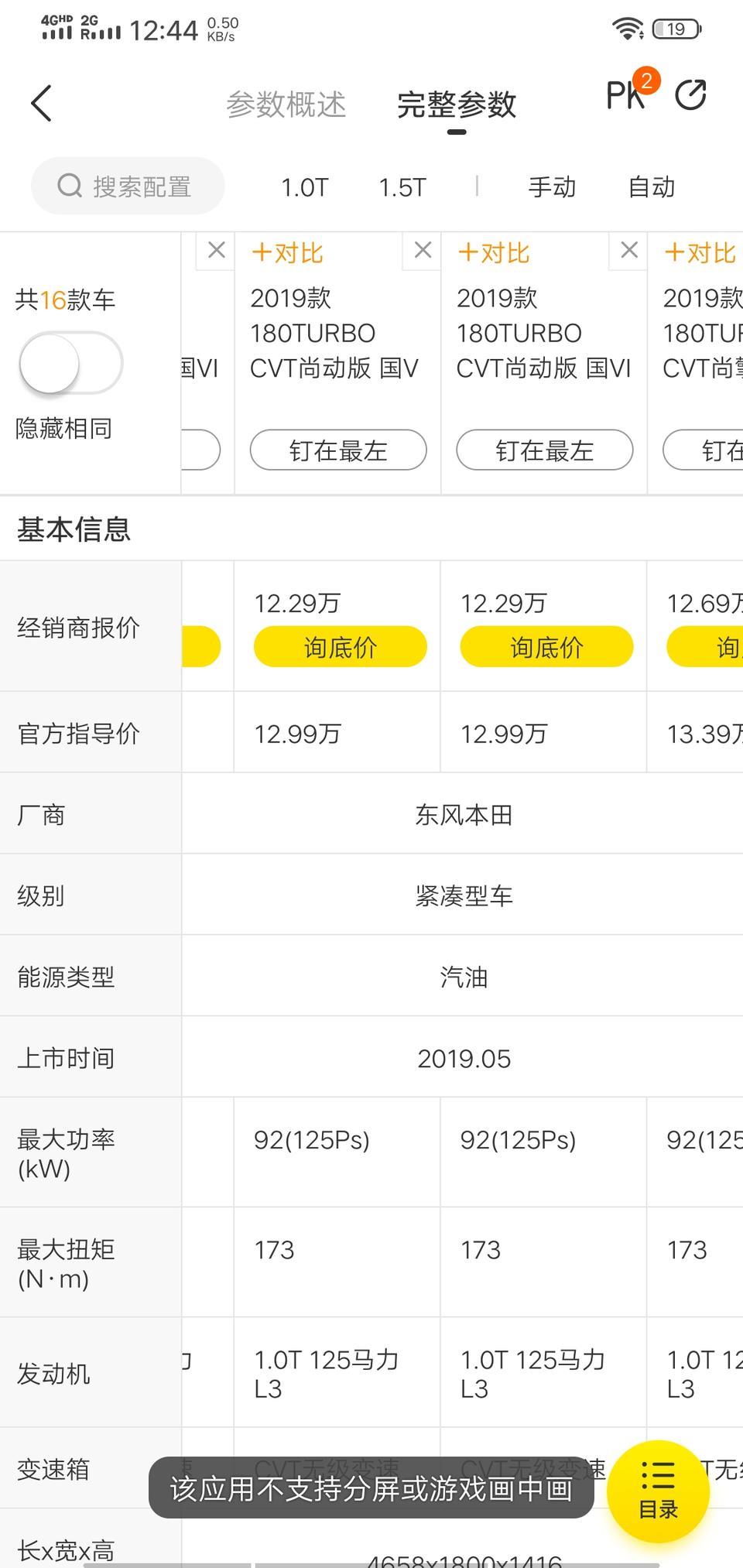
Task: Remove the 180TURBO CVT尚动版 国VI column
Action: pyautogui.click(x=629, y=250)
